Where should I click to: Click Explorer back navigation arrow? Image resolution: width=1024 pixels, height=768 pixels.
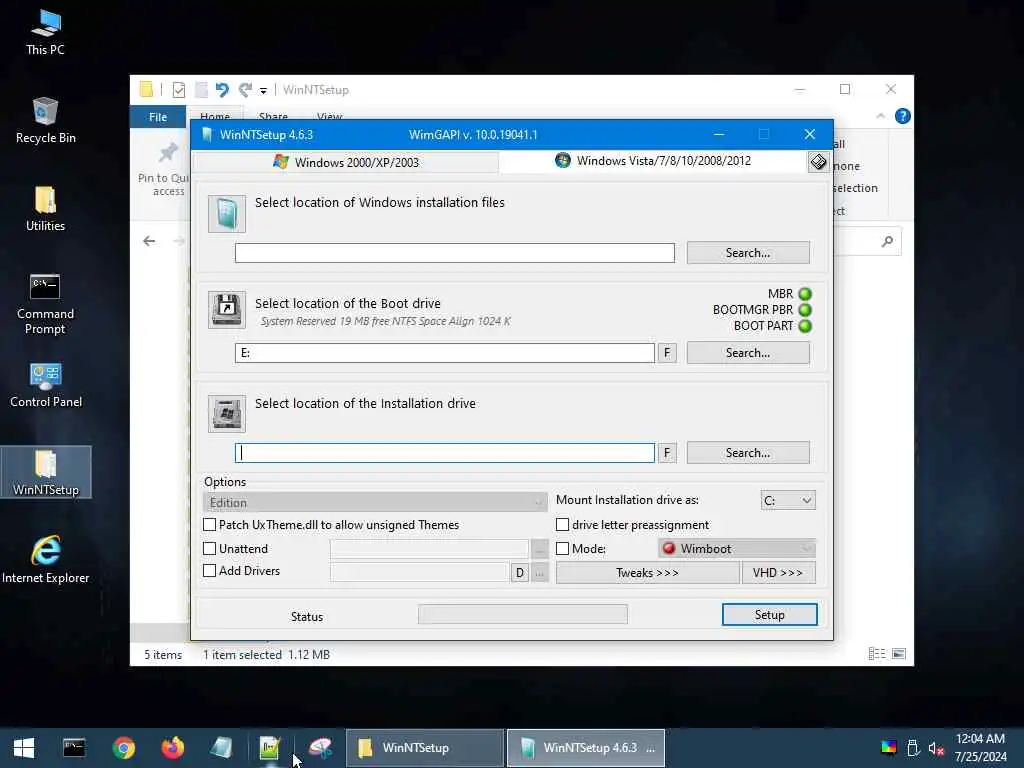150,241
